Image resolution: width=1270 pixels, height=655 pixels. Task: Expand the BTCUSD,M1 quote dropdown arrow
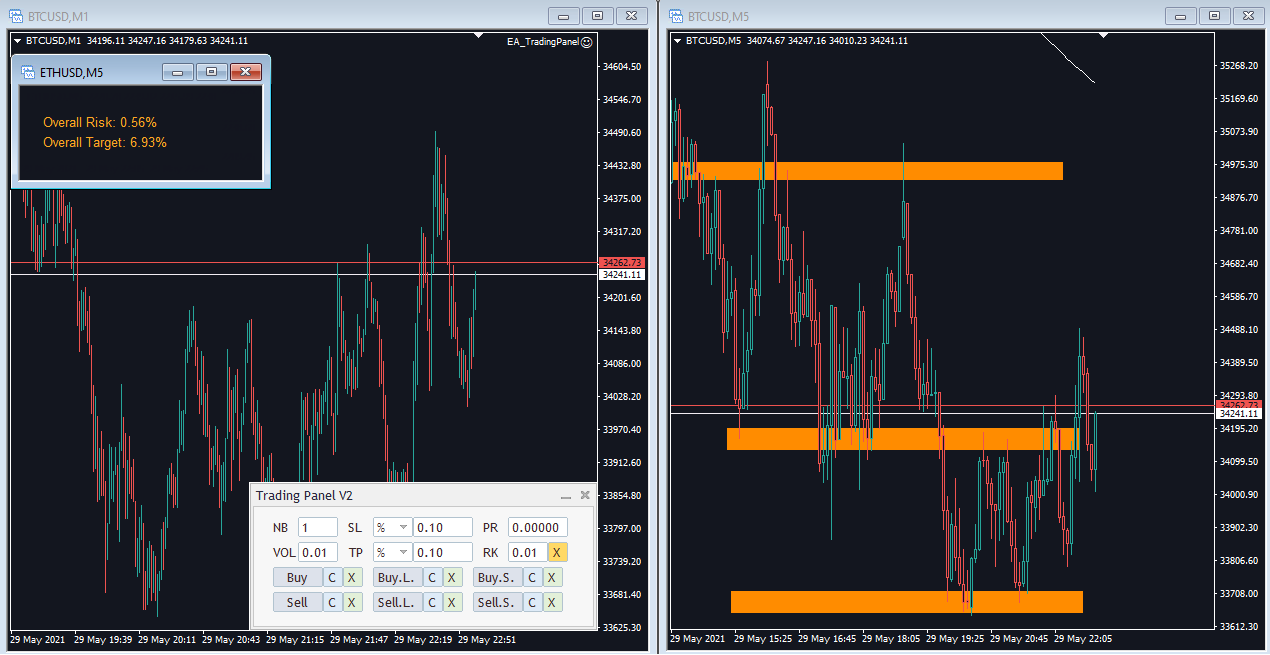pos(17,42)
